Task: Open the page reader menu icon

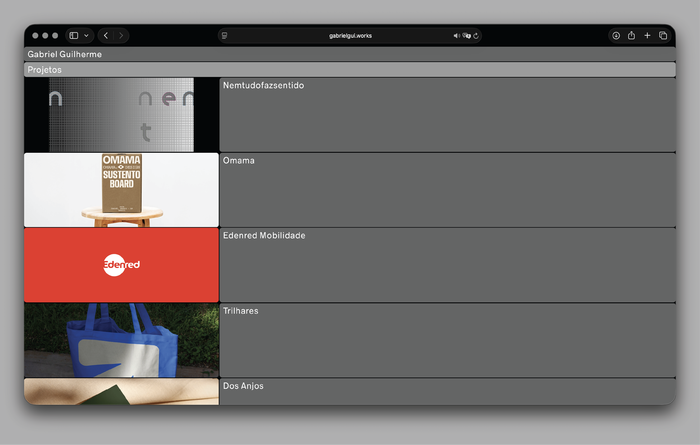Action: [x=225, y=35]
